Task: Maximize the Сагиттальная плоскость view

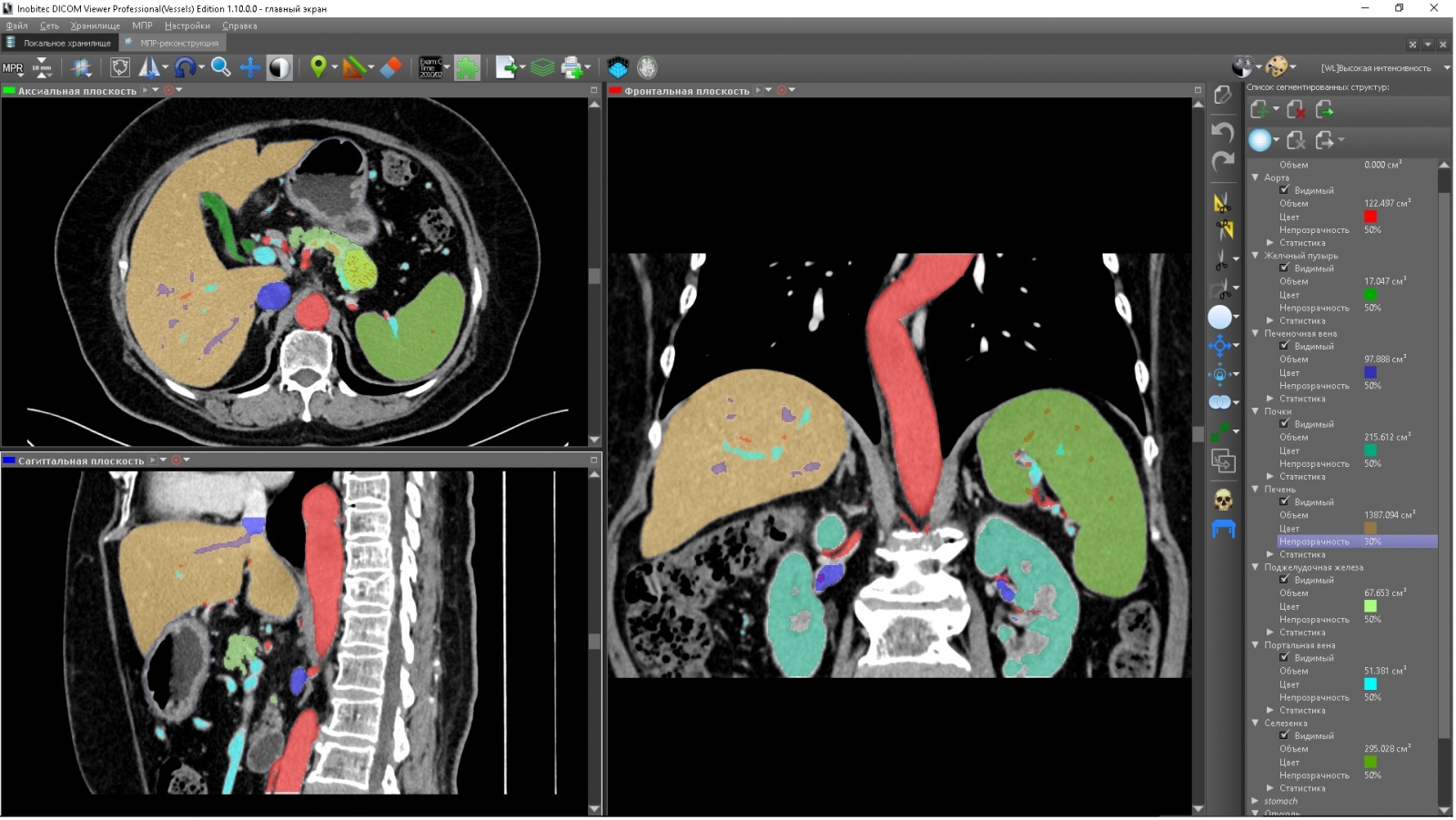Action: tap(593, 460)
